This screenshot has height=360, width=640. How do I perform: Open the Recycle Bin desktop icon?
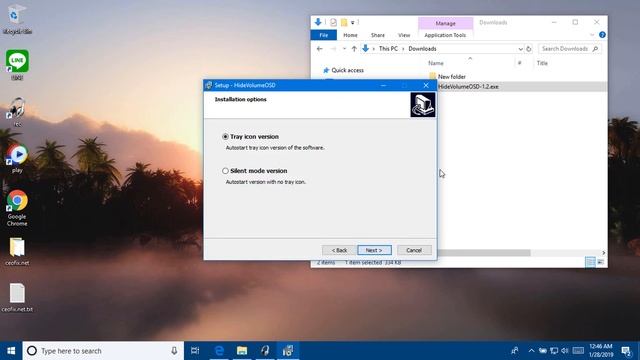point(16,20)
